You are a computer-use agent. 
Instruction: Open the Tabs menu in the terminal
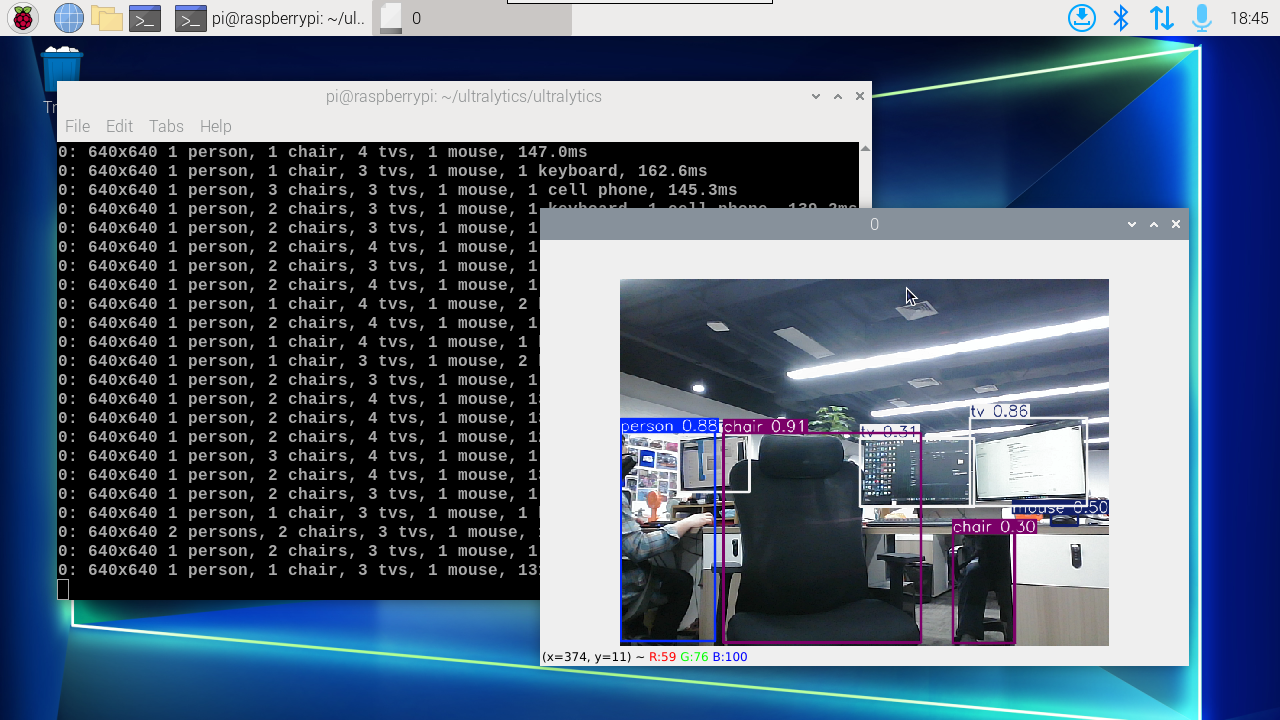pyautogui.click(x=166, y=126)
